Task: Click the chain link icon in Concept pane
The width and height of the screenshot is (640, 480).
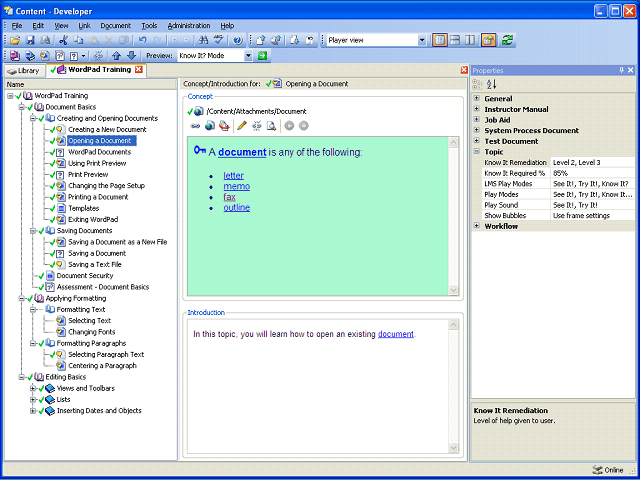Action: tap(195, 126)
